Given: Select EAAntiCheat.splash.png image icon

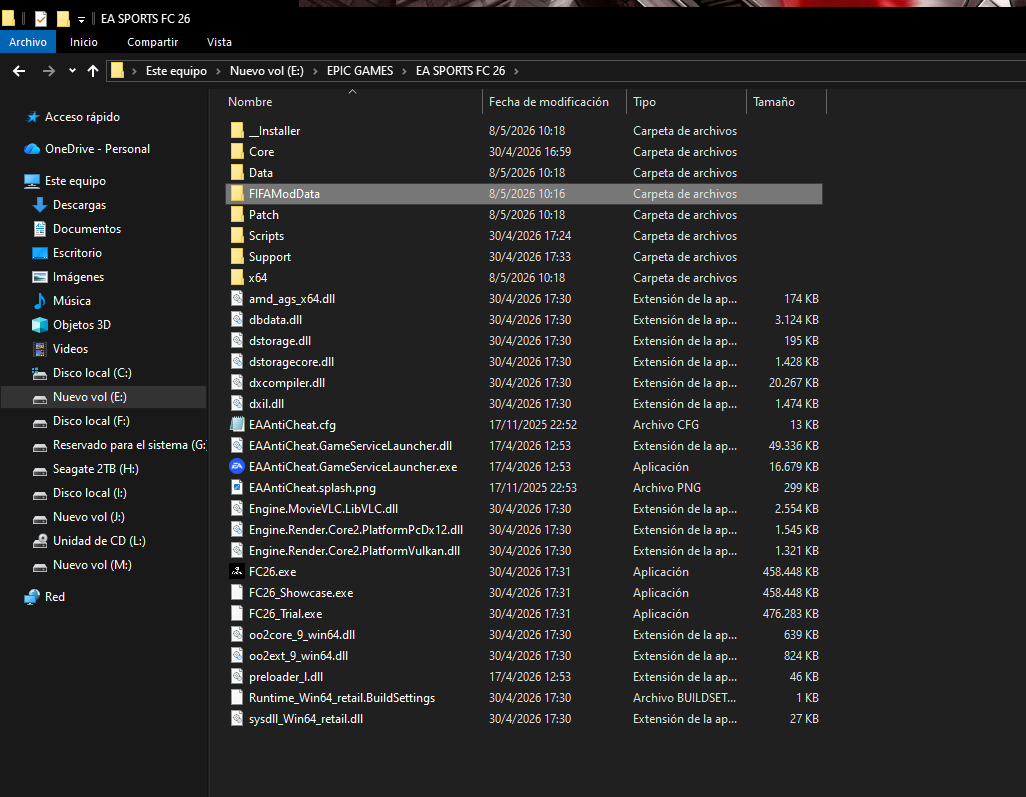Looking at the screenshot, I should [238, 487].
